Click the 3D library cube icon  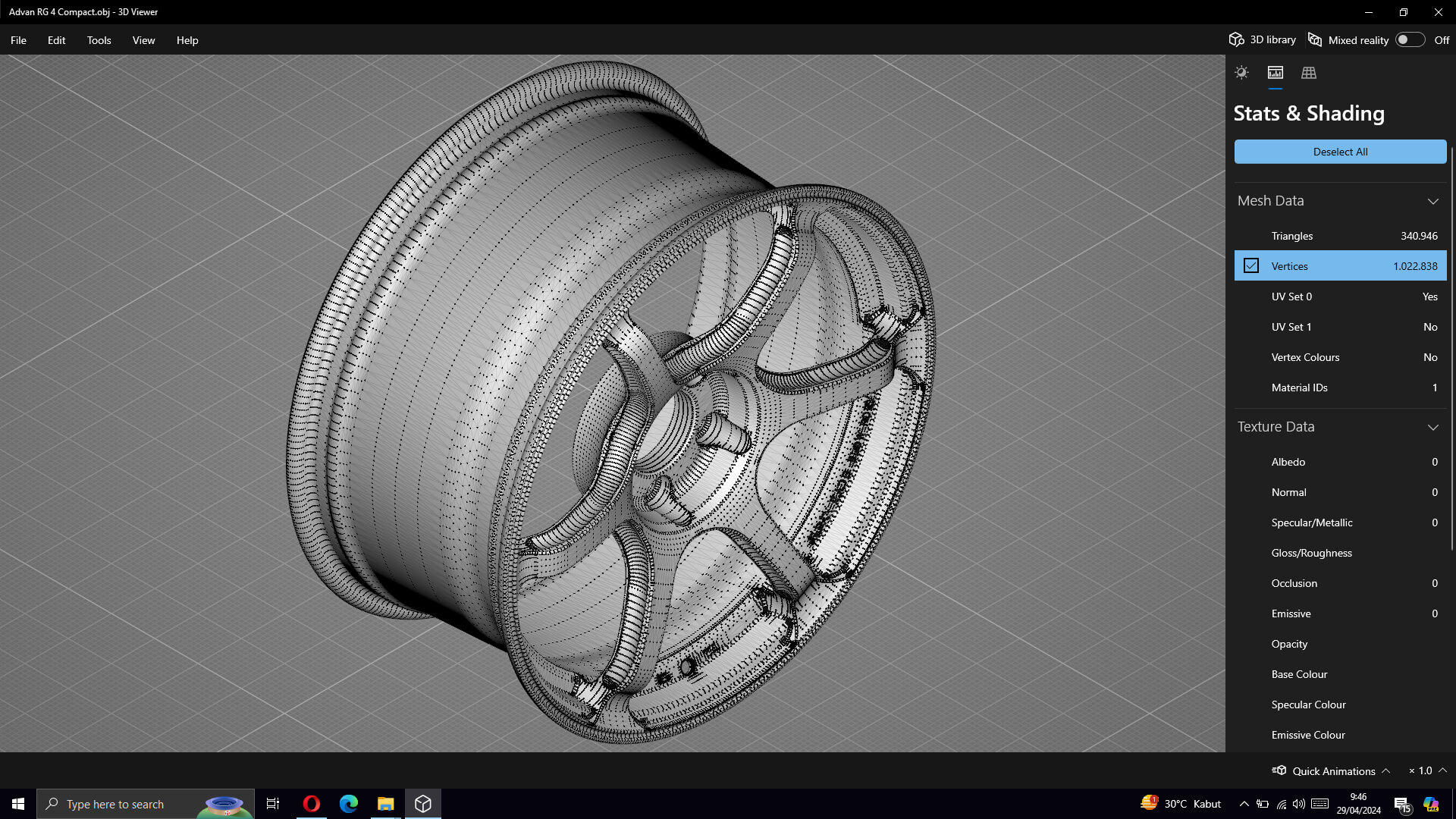(1236, 40)
